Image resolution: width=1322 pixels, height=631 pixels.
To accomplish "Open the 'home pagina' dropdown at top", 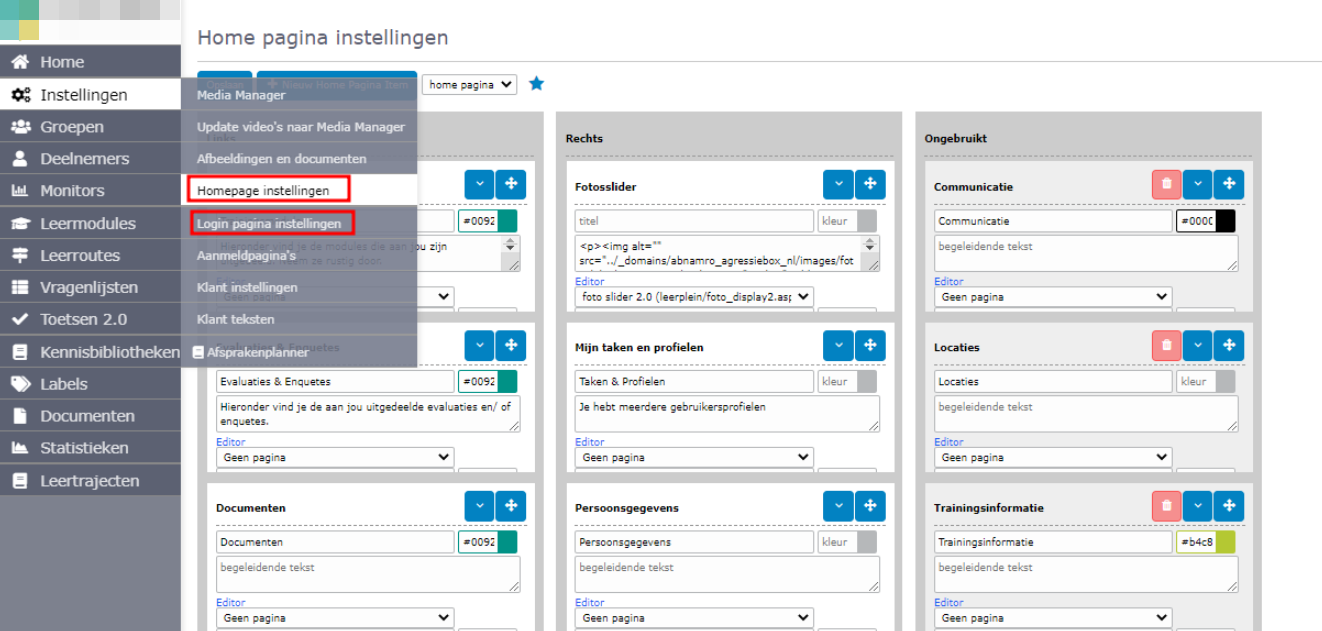I will click(x=469, y=85).
